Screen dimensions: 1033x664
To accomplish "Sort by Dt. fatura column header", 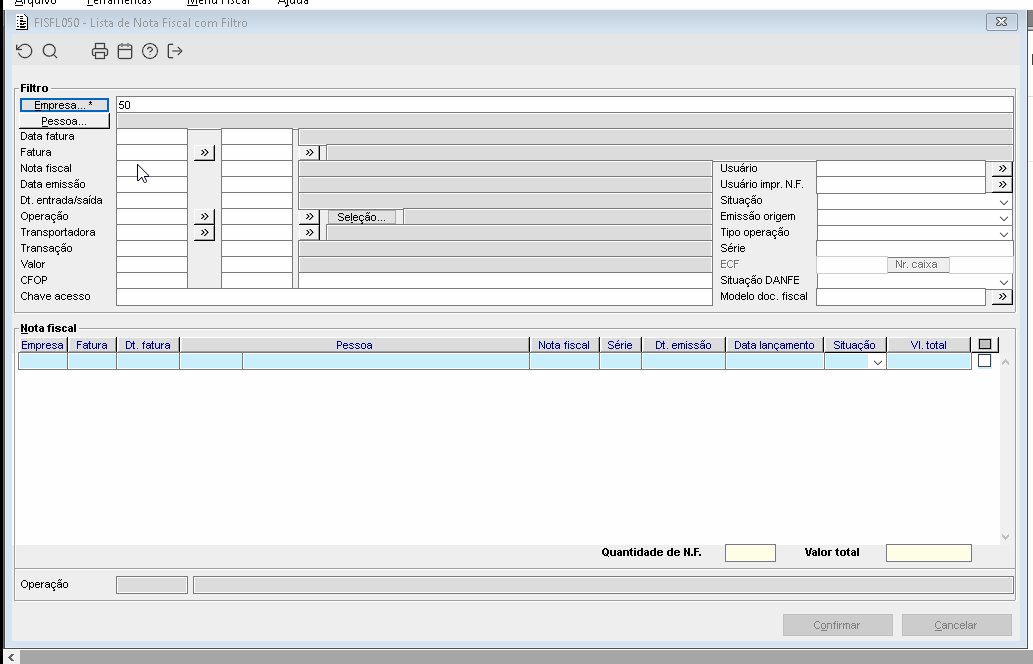I will pos(148,345).
